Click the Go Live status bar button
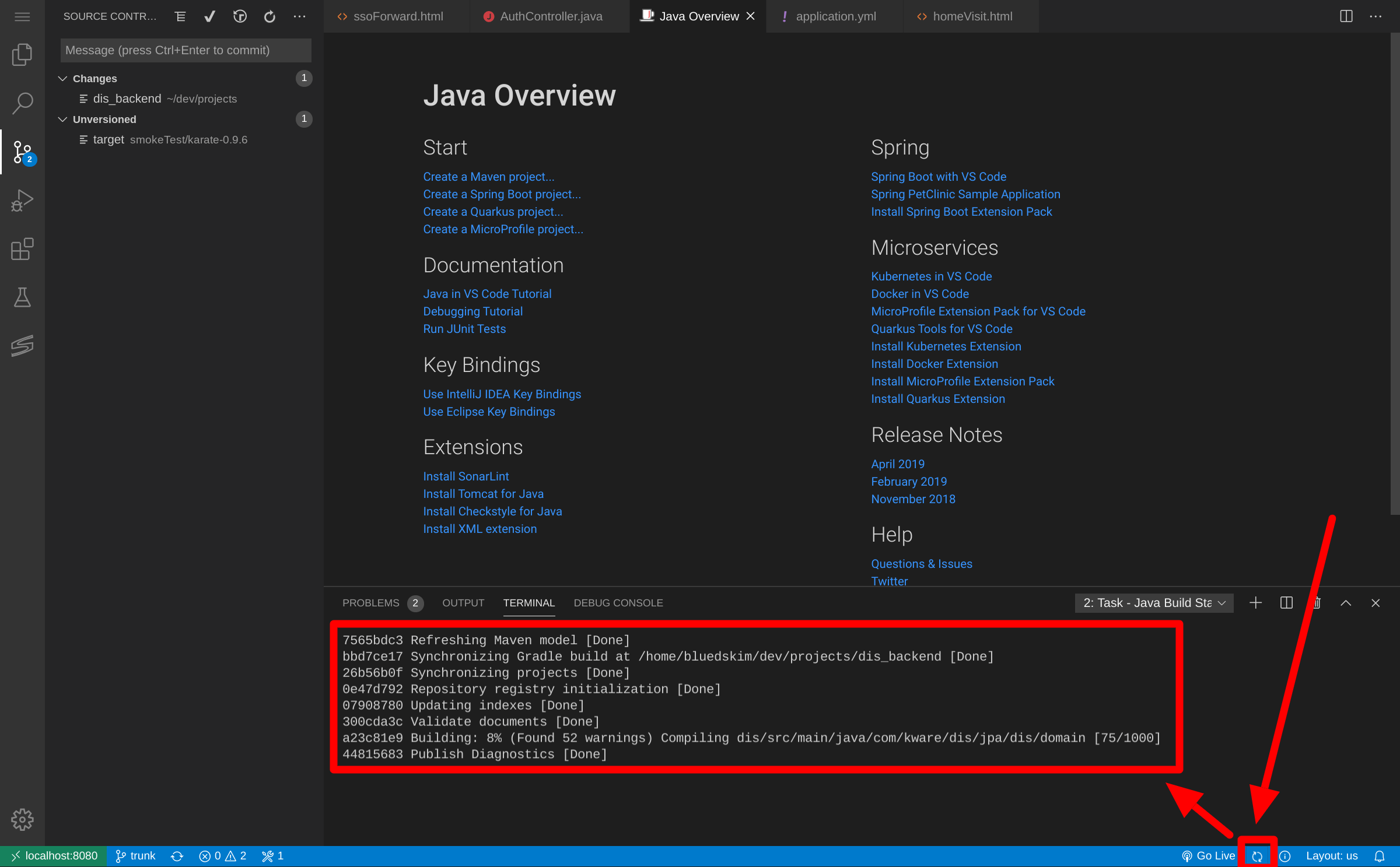 [1209, 856]
